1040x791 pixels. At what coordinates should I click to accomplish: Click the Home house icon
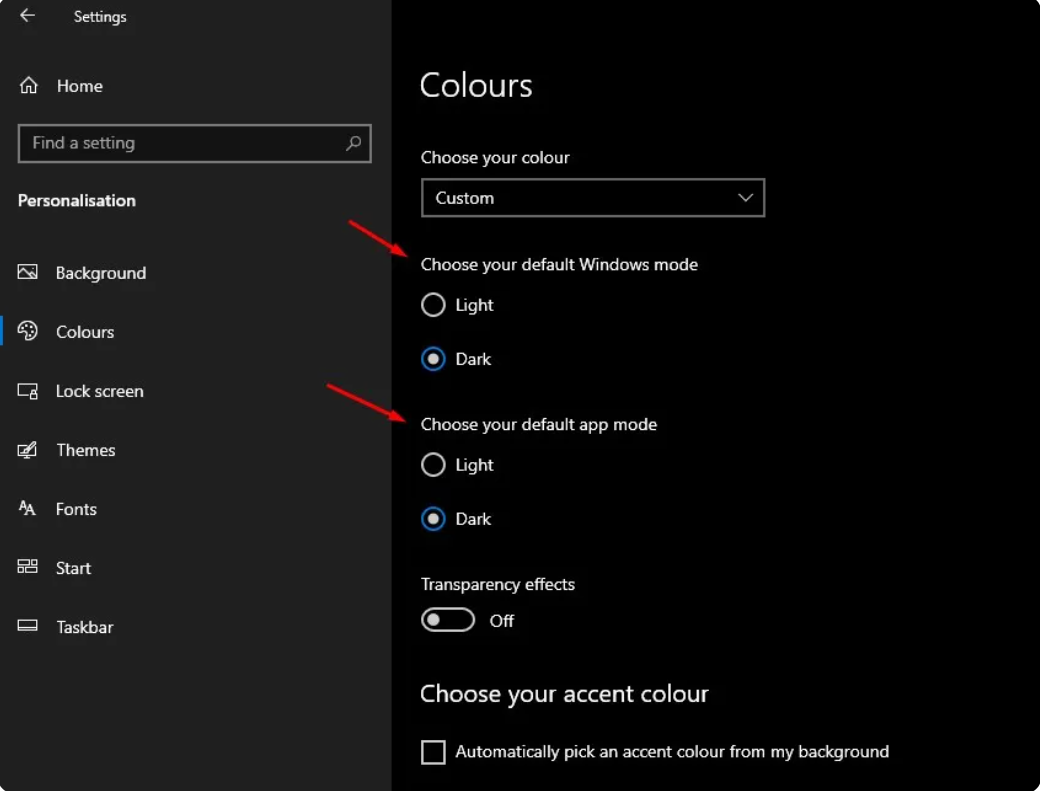pos(29,86)
